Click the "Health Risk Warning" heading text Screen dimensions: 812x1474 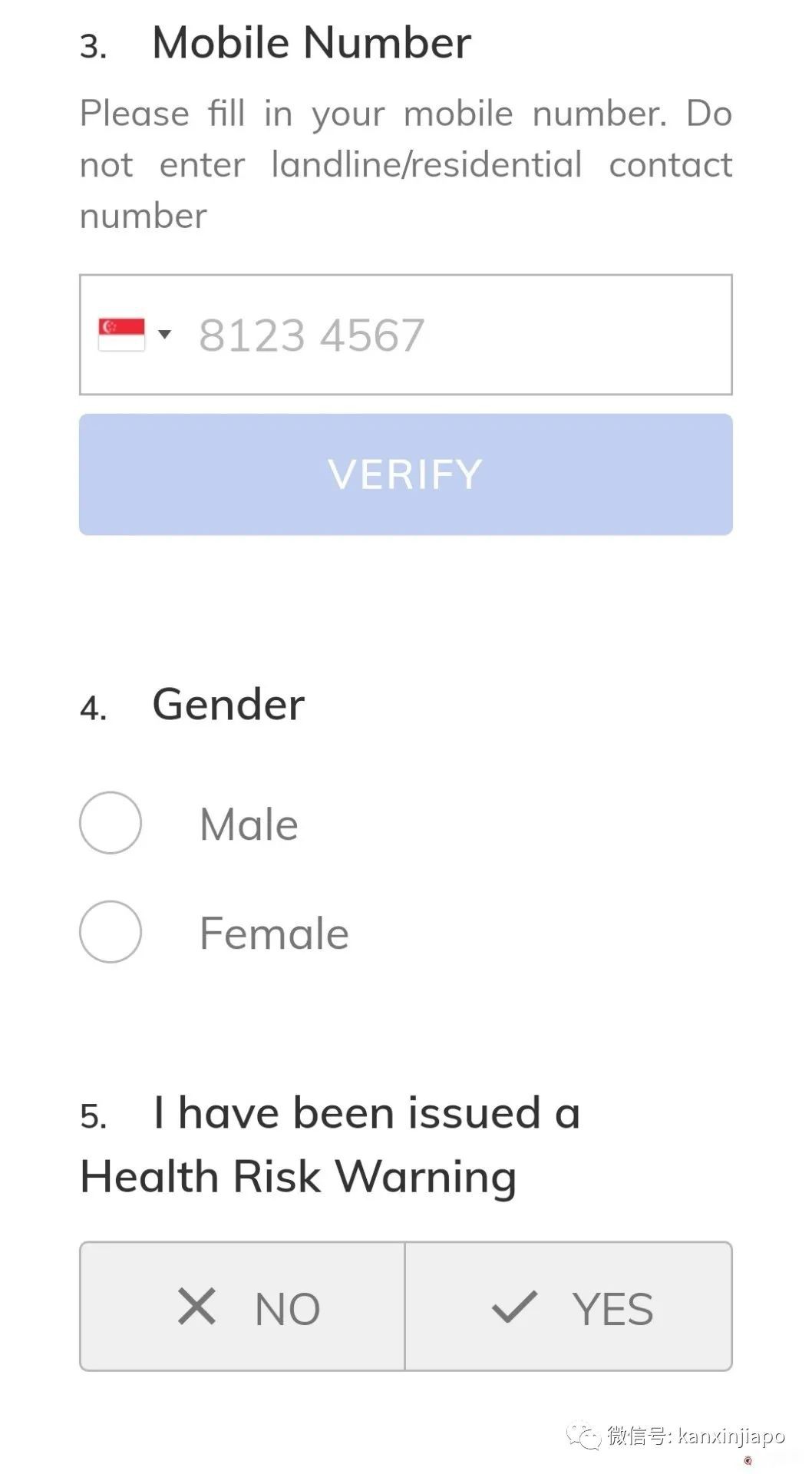[298, 1176]
